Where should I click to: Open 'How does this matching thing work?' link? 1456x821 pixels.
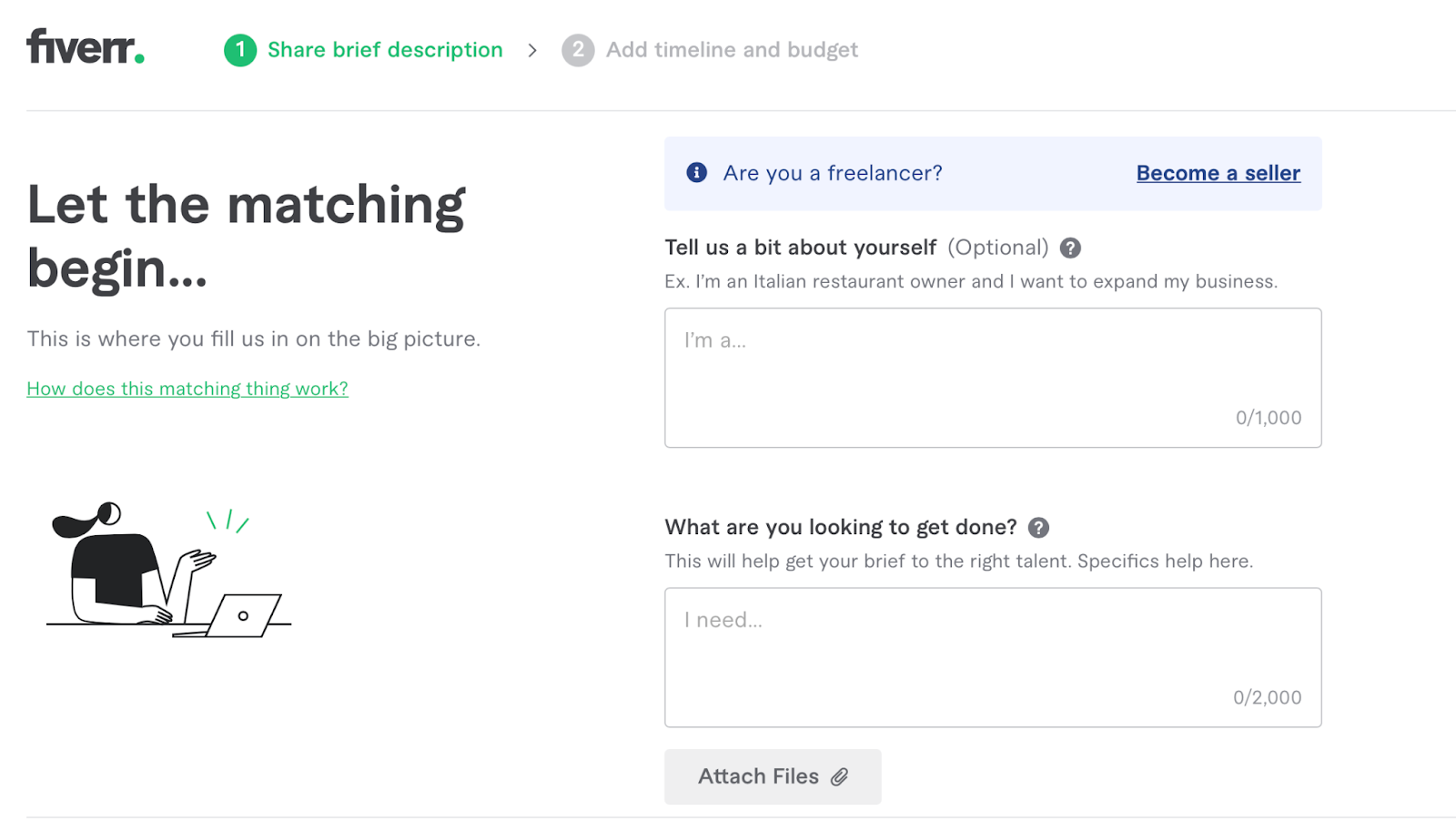(x=187, y=389)
